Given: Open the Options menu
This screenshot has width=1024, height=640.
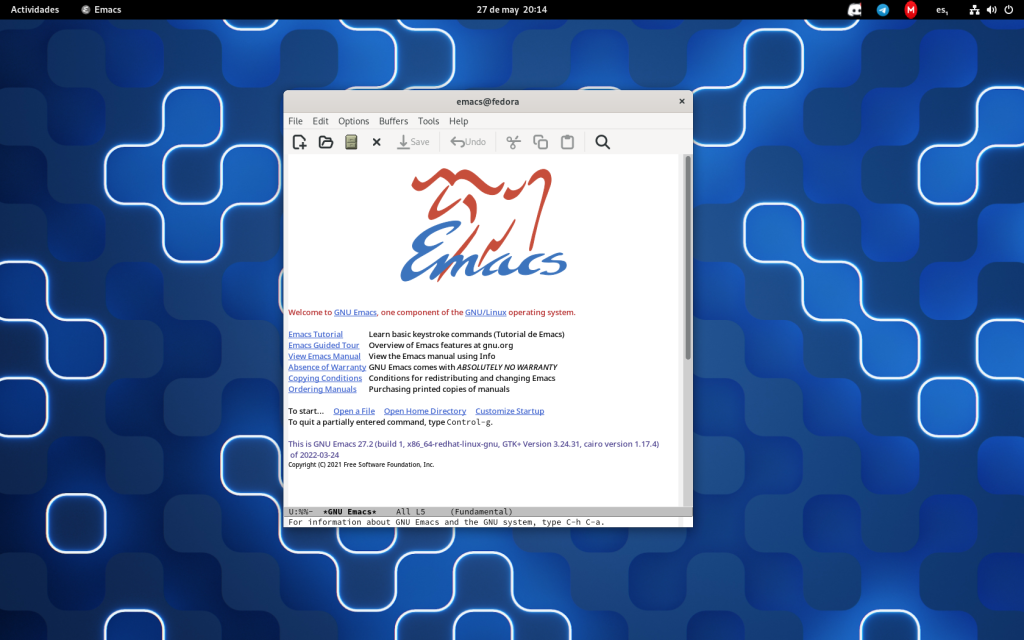Looking at the screenshot, I should pyautogui.click(x=353, y=120).
